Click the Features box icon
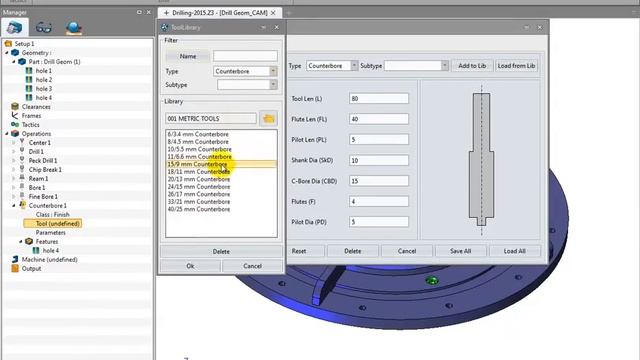Image resolution: width=640 pixels, height=360 pixels. click(29, 241)
